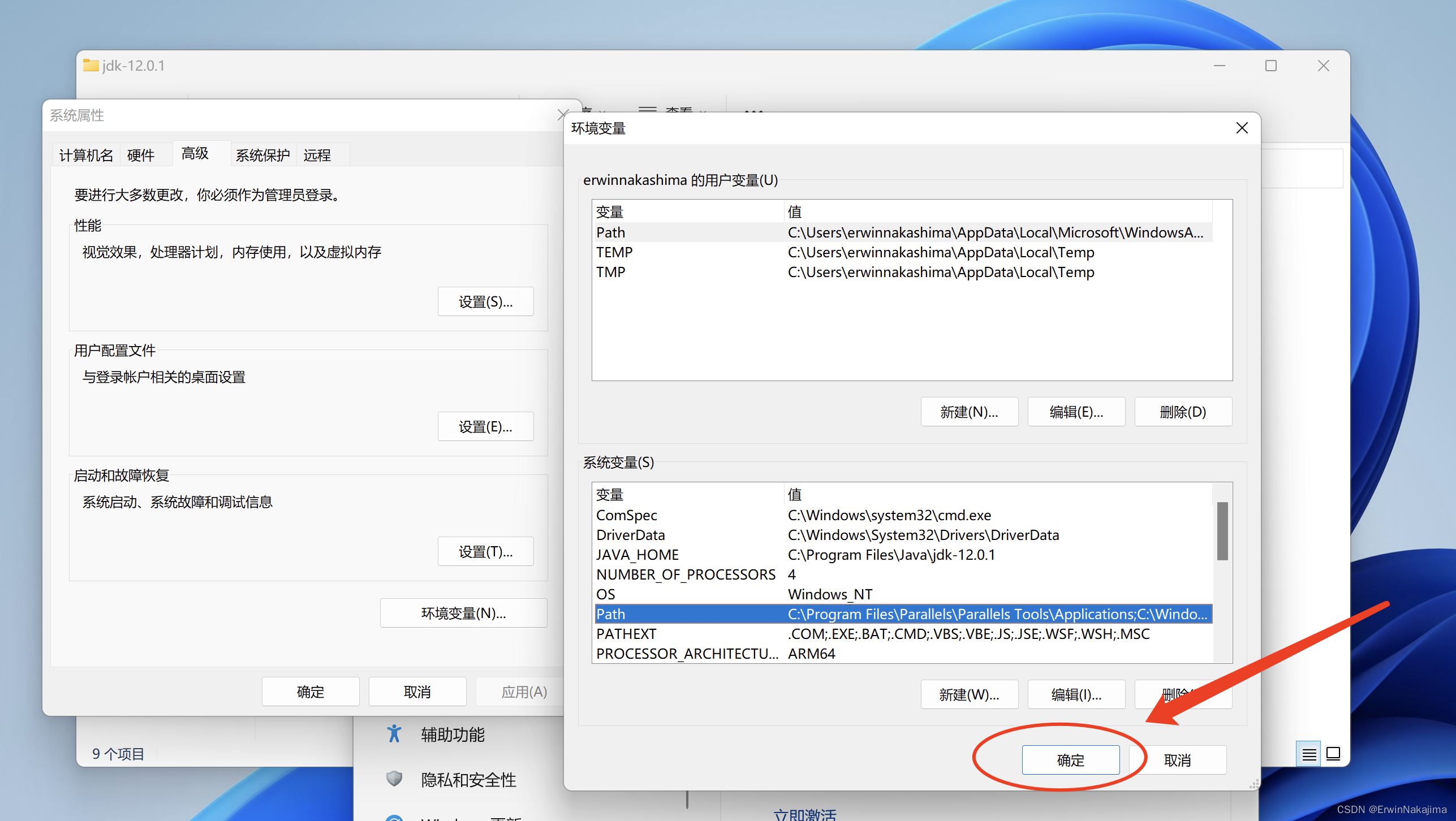Click the 隐私和安全性 shield icon
This screenshot has height=821, width=1456.
(394, 779)
